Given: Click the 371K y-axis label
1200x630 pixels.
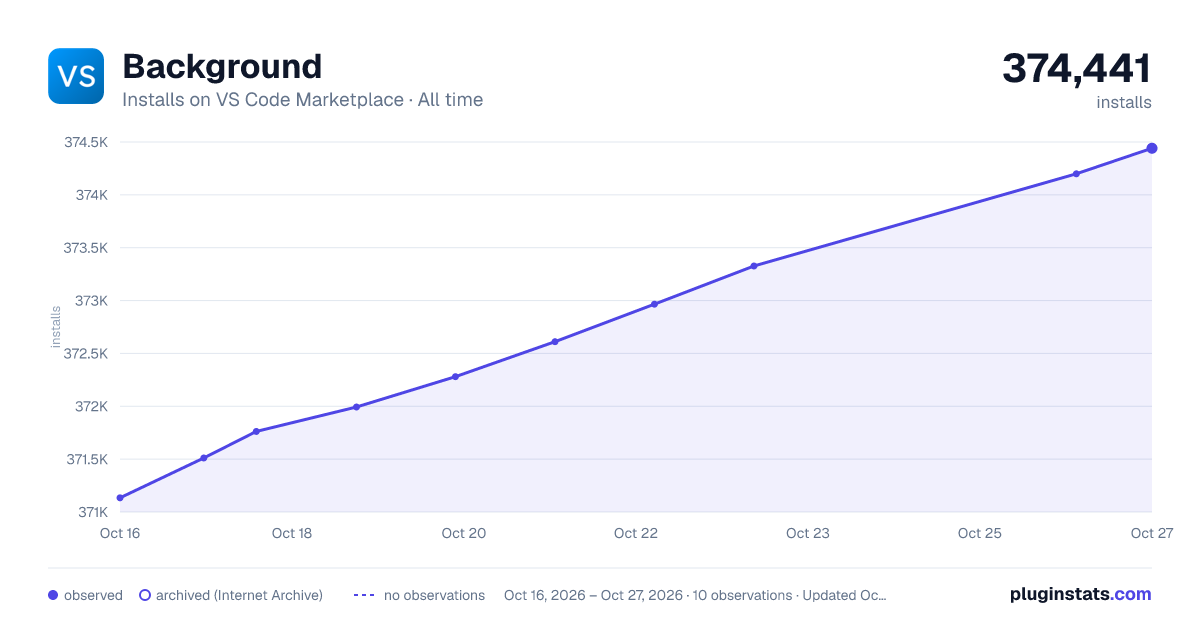Looking at the screenshot, I should [93, 513].
